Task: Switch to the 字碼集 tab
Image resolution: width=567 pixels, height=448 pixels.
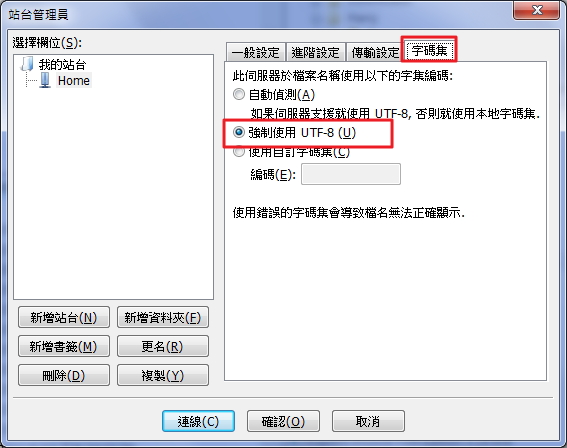Action: (429, 50)
